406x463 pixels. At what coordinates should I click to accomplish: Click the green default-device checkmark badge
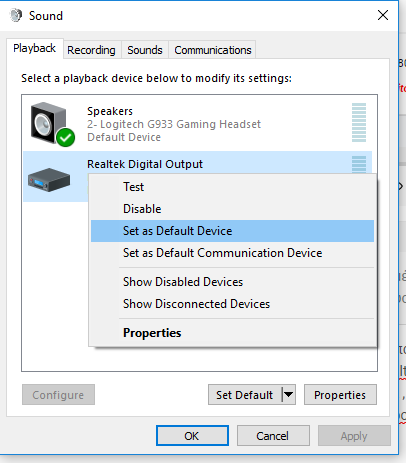click(x=66, y=137)
